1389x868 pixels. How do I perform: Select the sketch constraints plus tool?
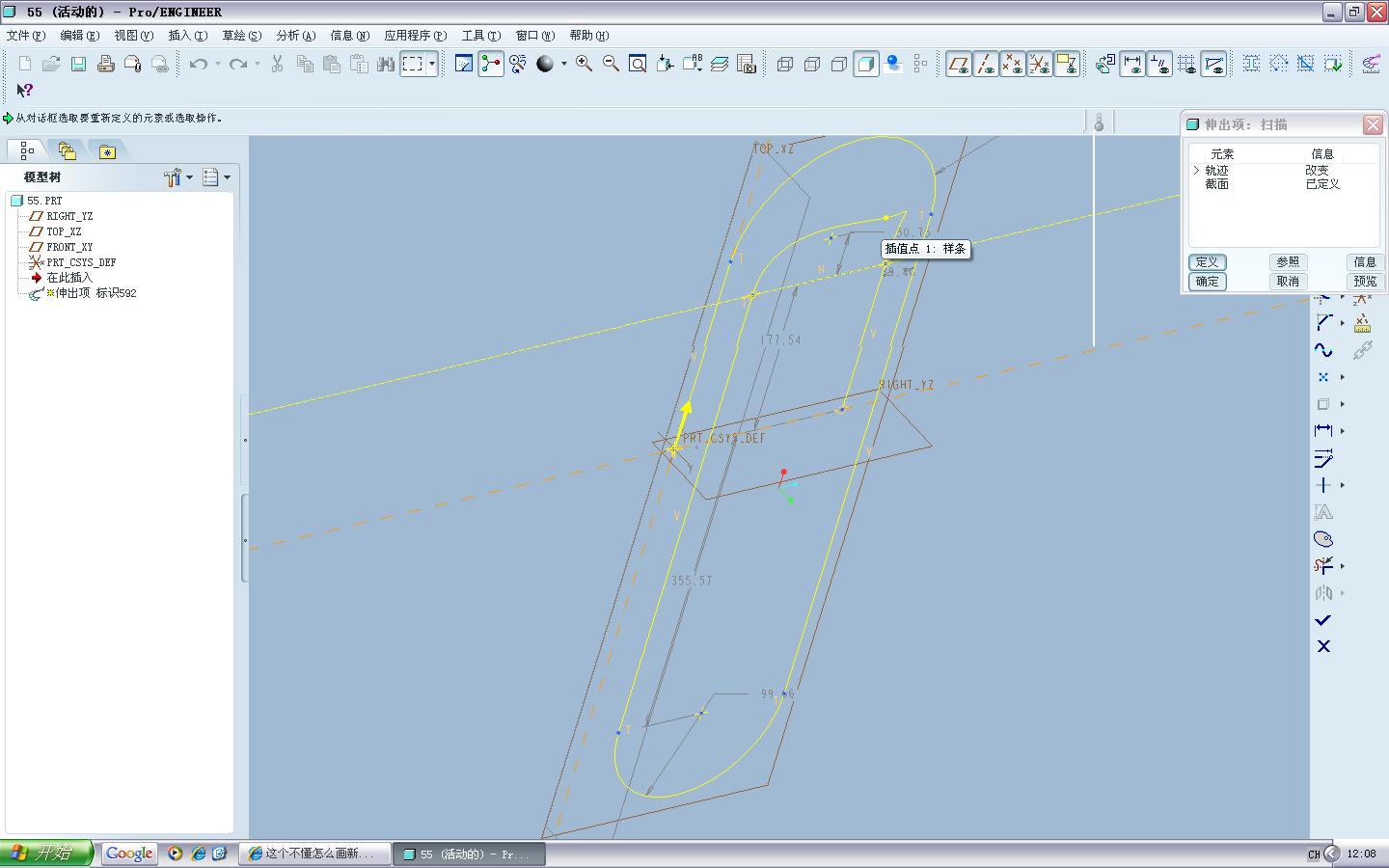pos(1323,485)
